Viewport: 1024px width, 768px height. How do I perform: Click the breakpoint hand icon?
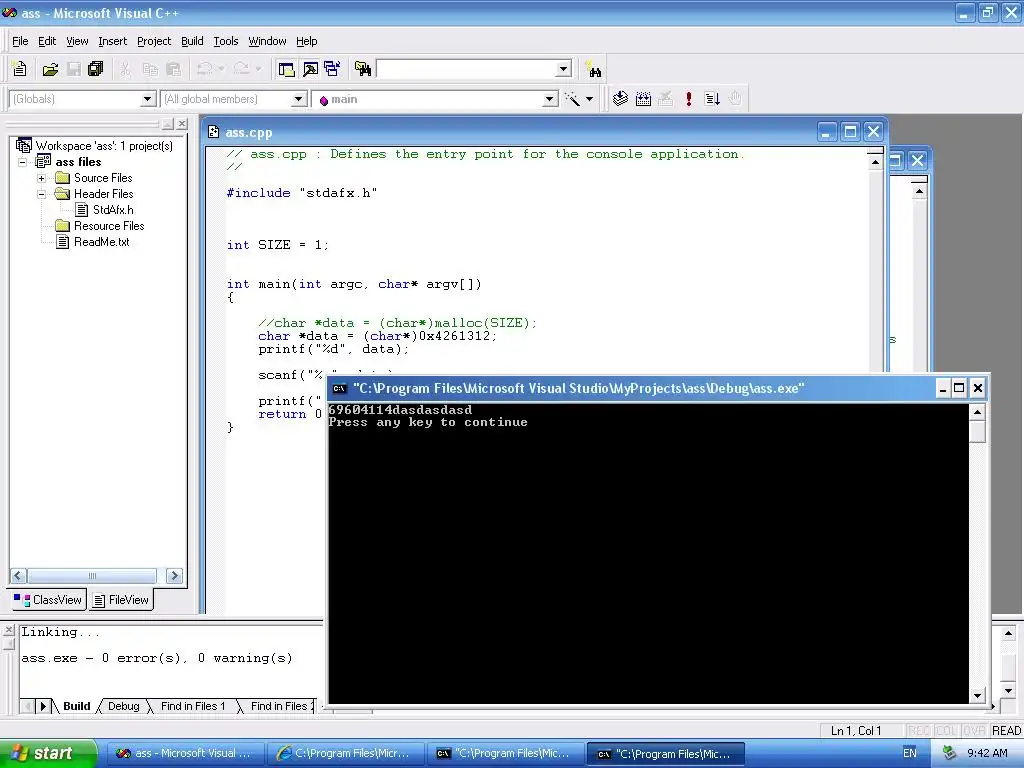(735, 99)
